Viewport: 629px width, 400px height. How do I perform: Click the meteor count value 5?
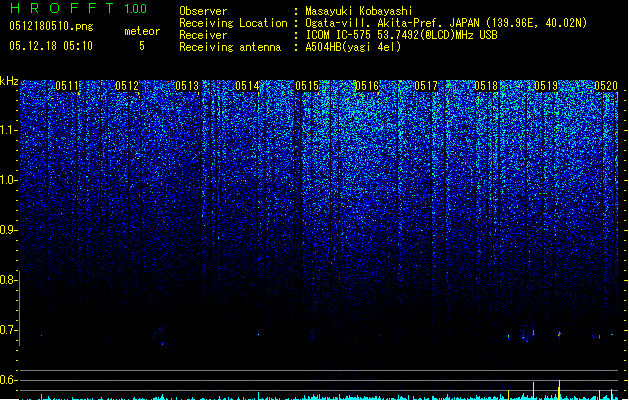[142, 46]
